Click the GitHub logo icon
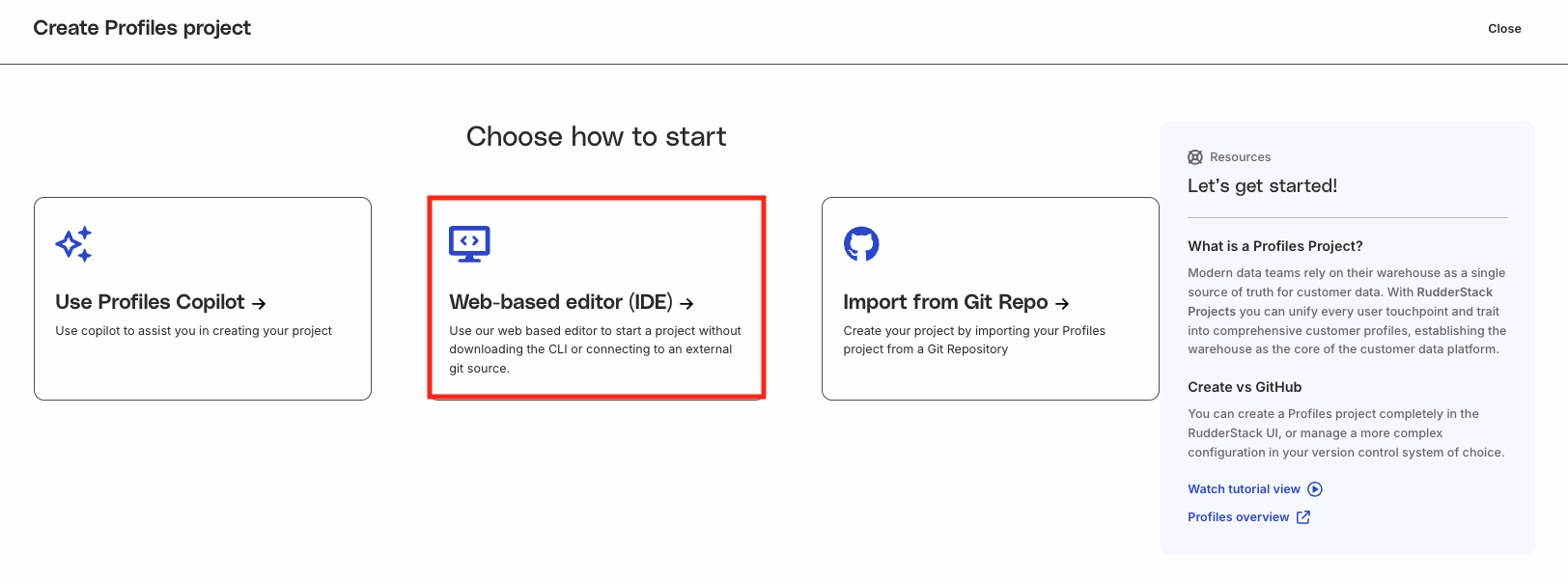 861,244
